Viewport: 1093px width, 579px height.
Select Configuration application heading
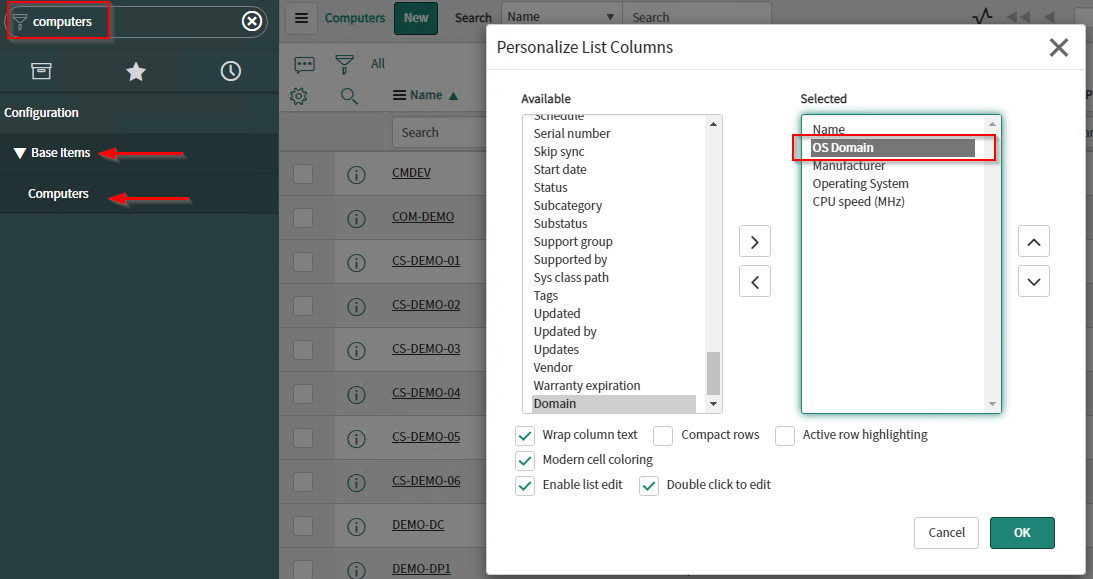pos(41,113)
